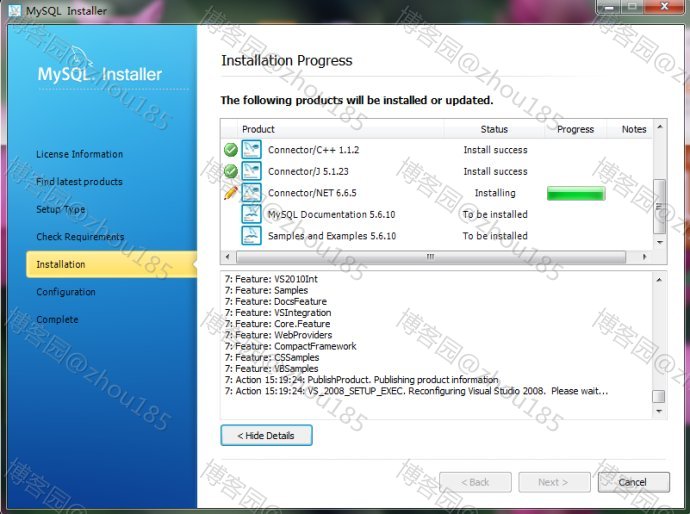Select the Samples and Examples 5.6.10 text
Image resolution: width=690 pixels, height=514 pixels.
[332, 236]
